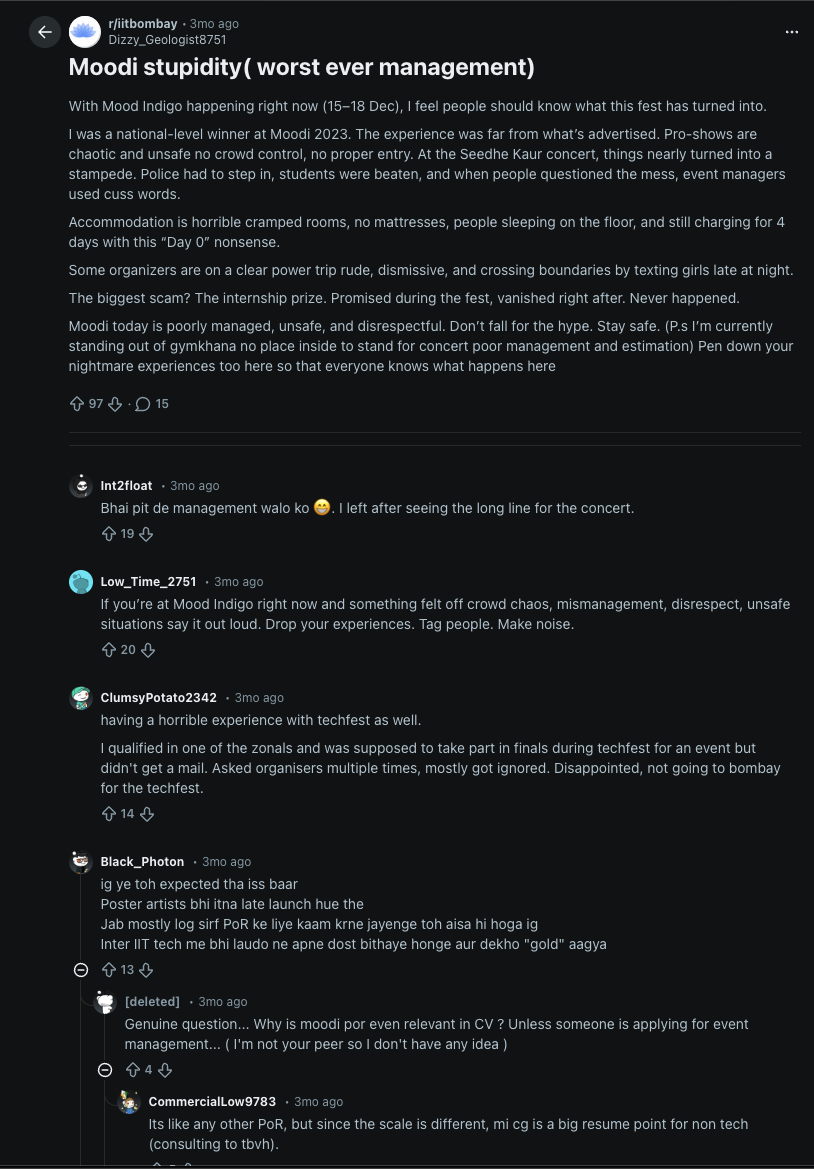Visit Int2float's user profile
This screenshot has width=814, height=1169.
click(126, 486)
